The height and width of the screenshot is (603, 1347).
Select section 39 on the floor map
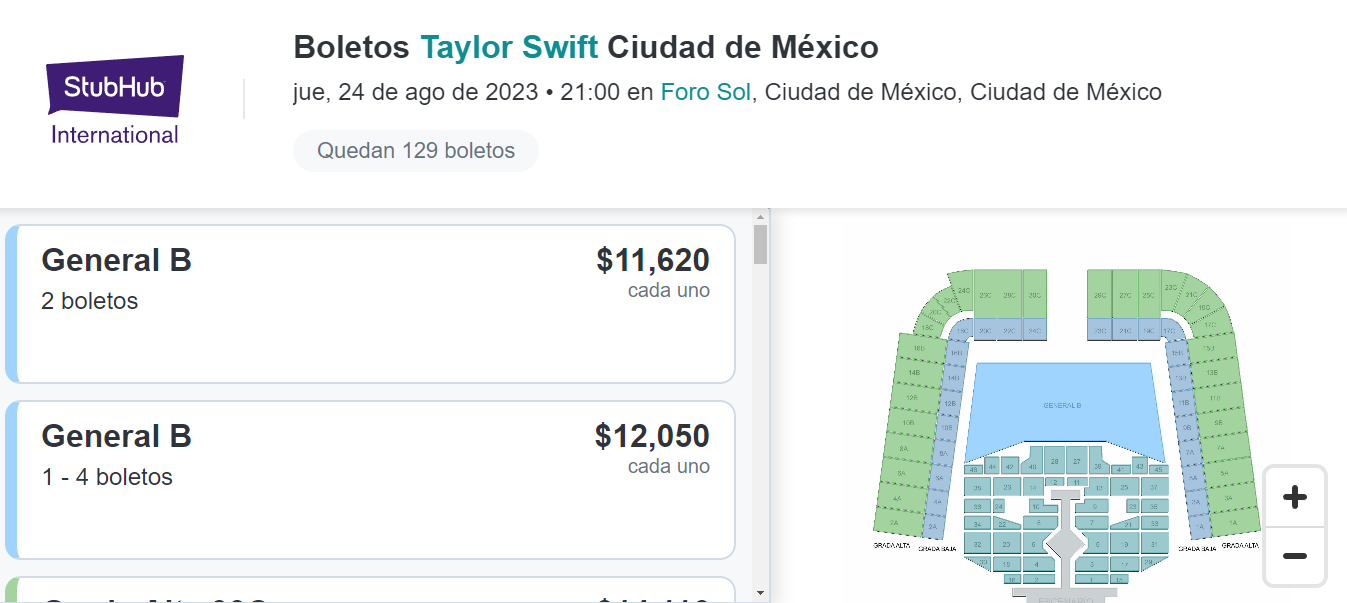click(x=978, y=487)
